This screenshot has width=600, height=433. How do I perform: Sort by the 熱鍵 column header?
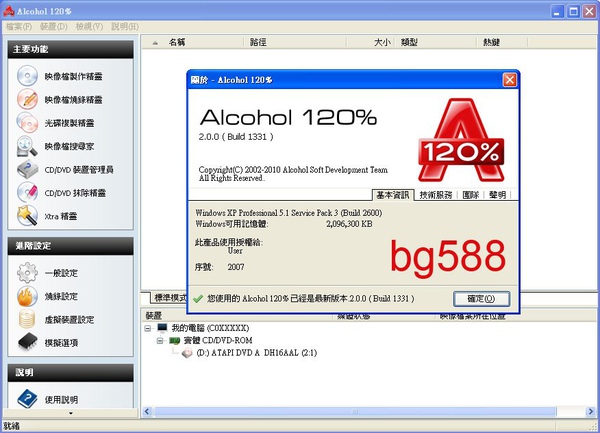pos(502,42)
